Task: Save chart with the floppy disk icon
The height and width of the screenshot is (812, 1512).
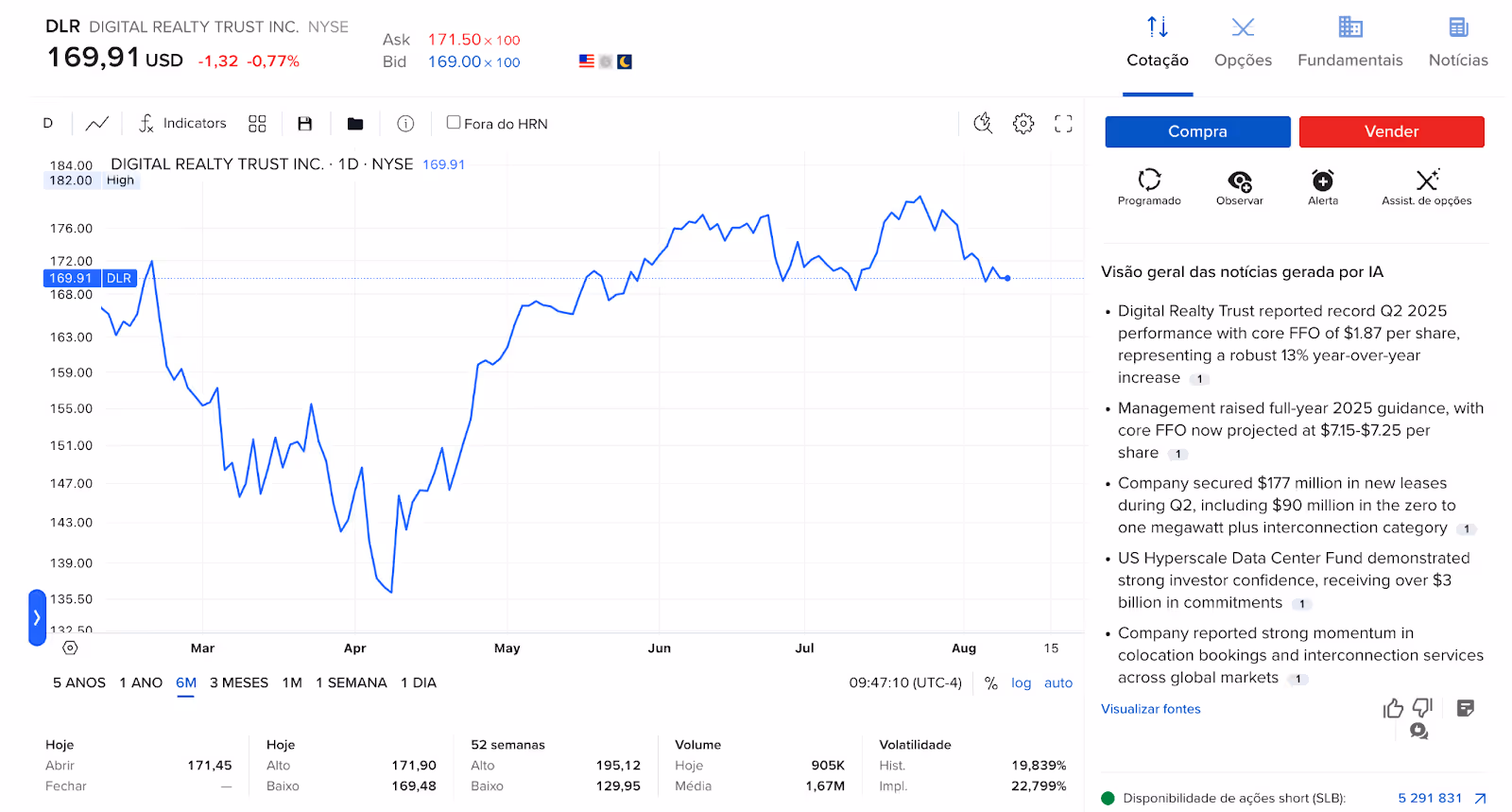Action: (304, 124)
